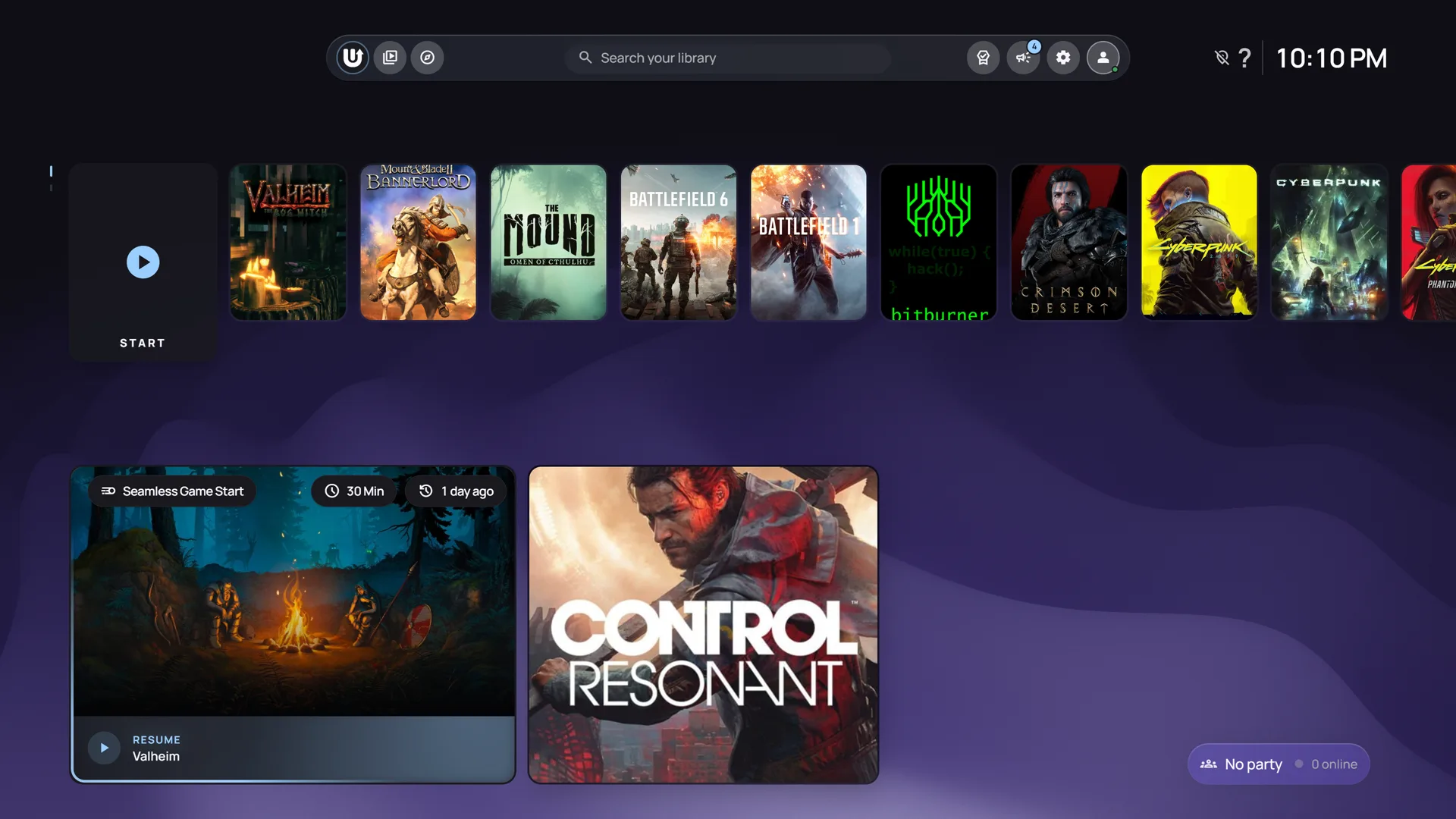Select the Cyberpunk Phantom Liberty cover
Viewport: 1456px width, 819px height.
point(1429,243)
